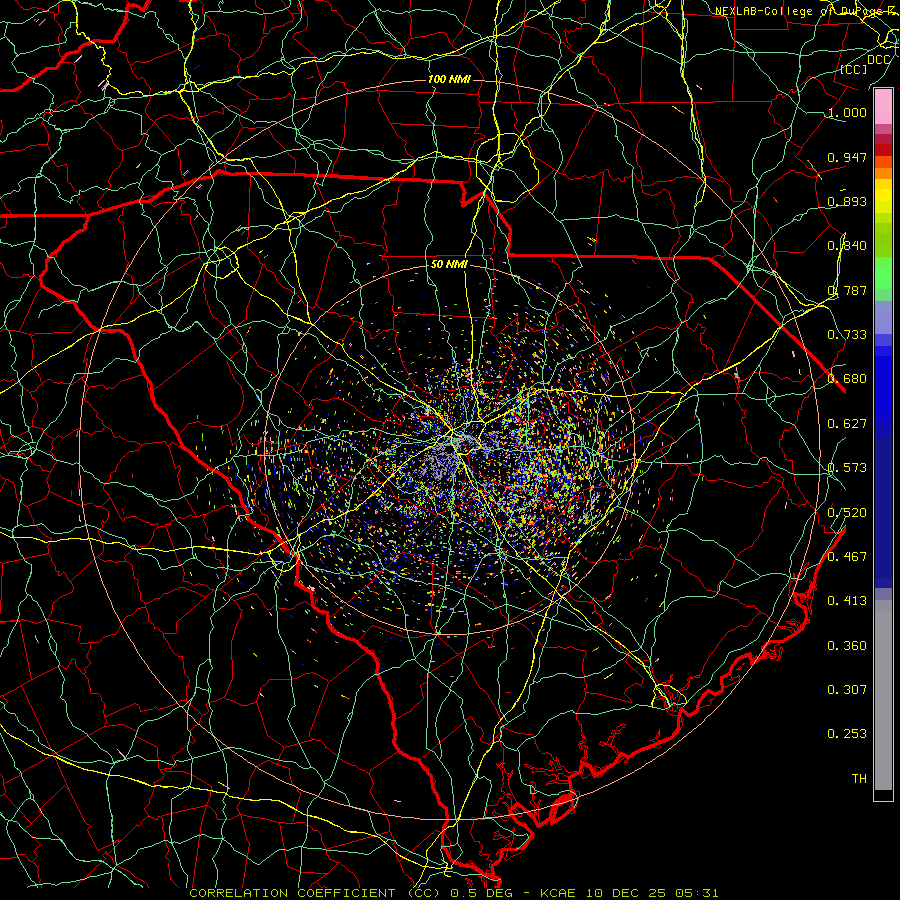Click the [CC] units label
Viewport: 900px width, 900px height.
pos(854,69)
